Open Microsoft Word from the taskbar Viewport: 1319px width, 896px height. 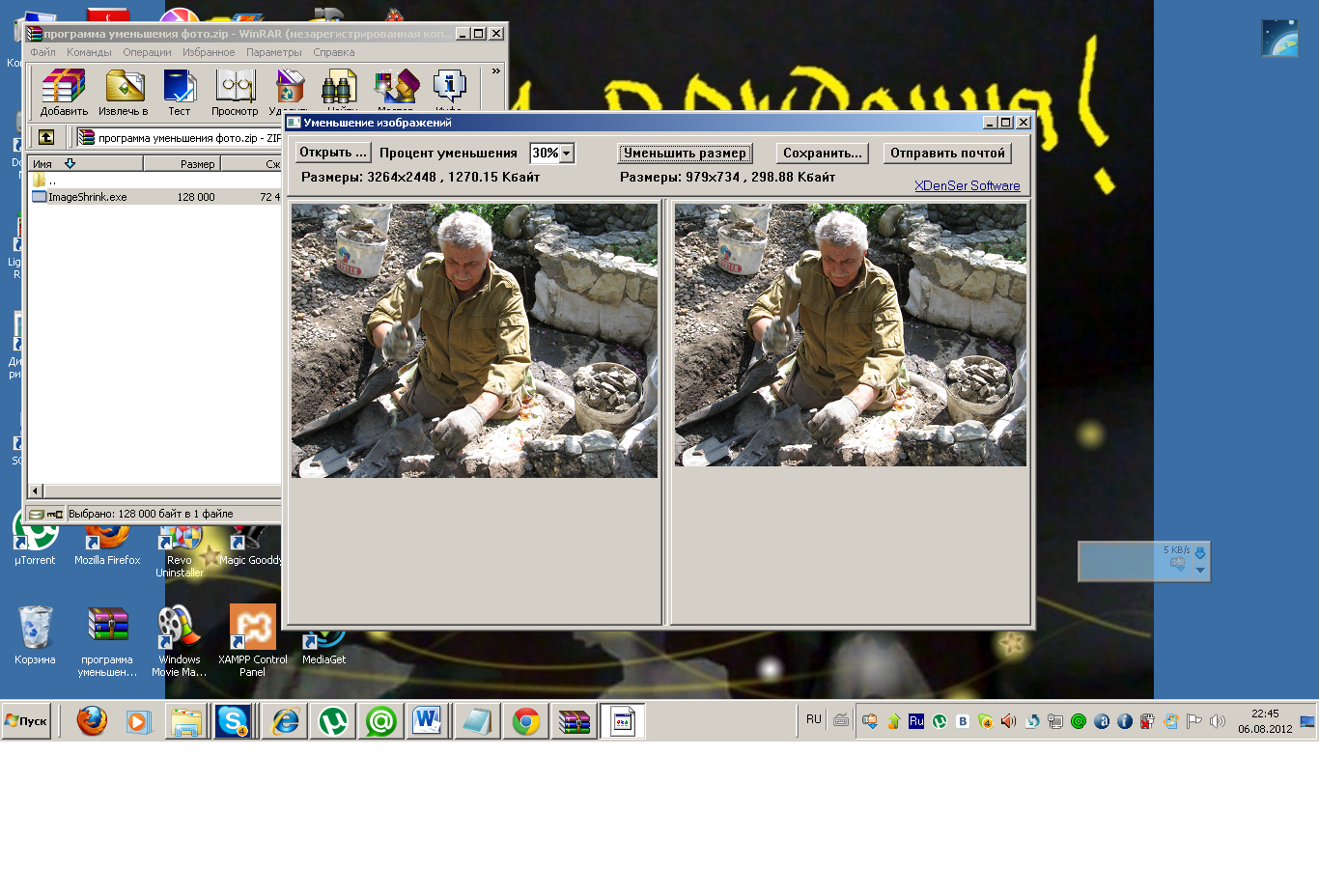[x=428, y=721]
